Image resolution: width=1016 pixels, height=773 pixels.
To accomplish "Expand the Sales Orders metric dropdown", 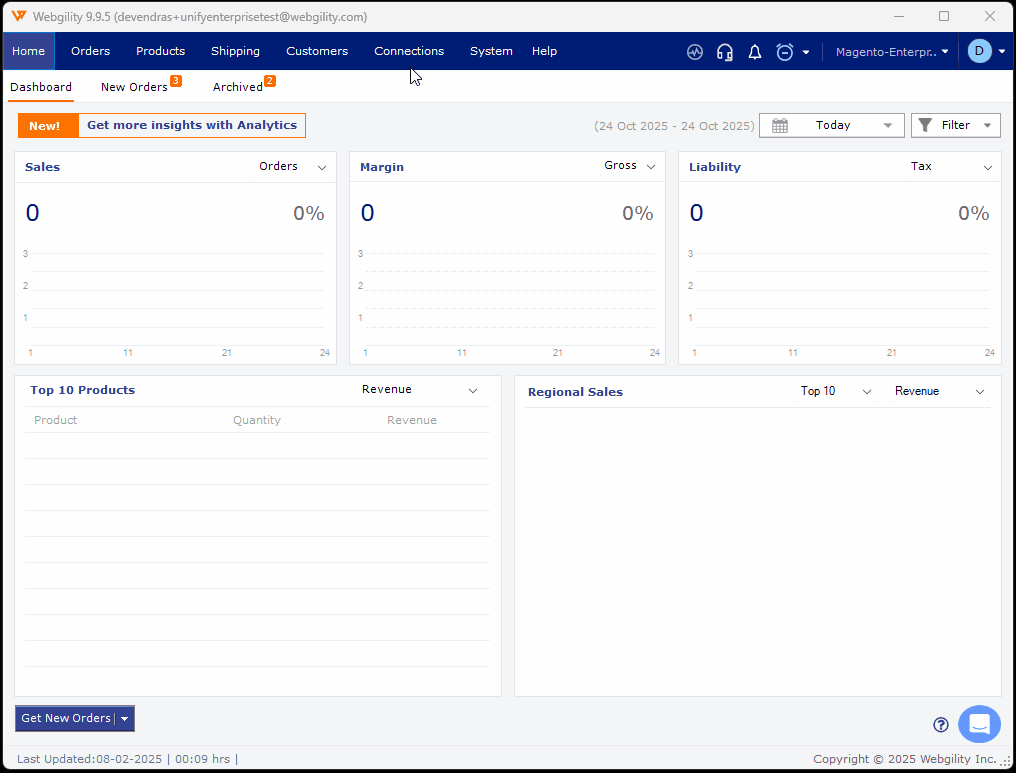I will pos(322,167).
